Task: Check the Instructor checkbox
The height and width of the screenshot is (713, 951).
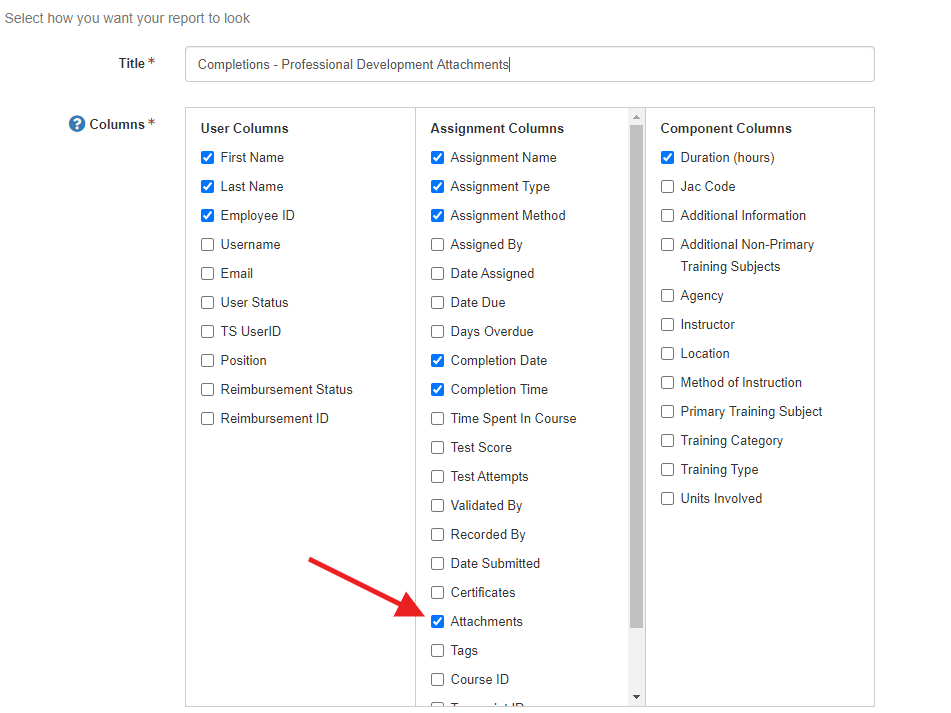Action: (x=667, y=324)
